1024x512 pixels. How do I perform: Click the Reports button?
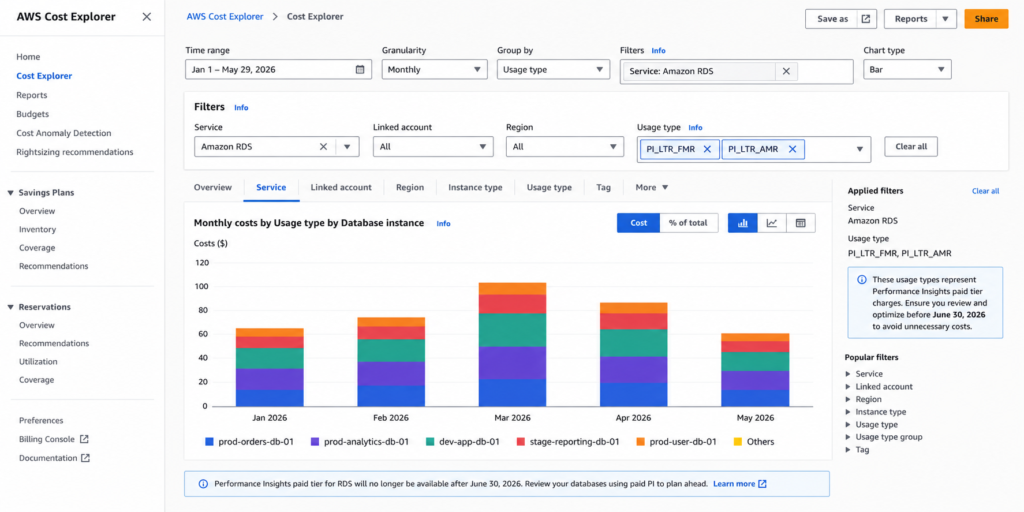point(910,19)
